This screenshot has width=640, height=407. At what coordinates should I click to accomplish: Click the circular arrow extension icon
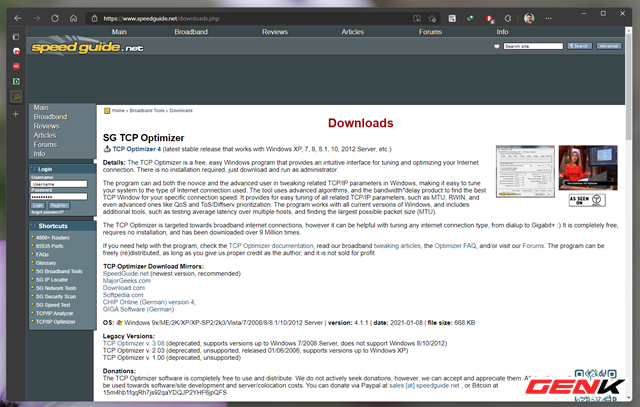(508, 18)
